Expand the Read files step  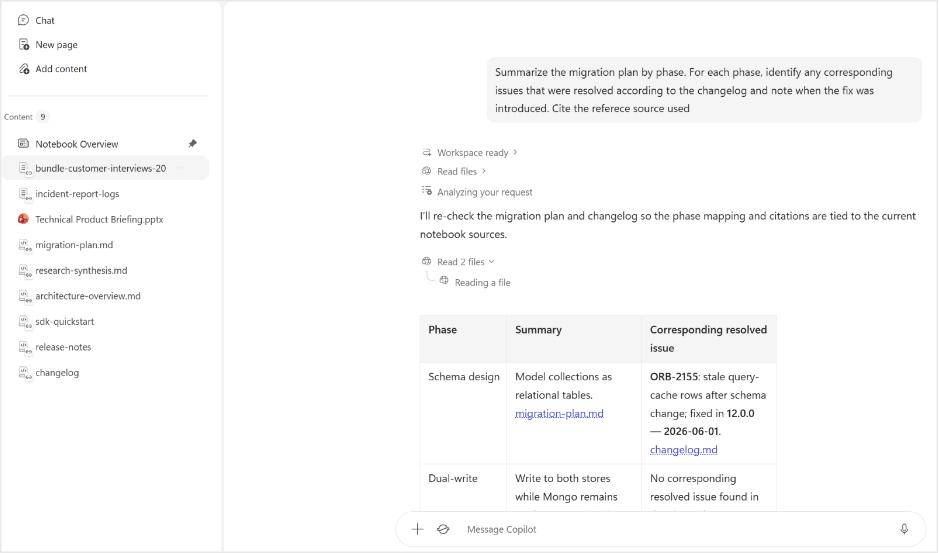point(454,171)
